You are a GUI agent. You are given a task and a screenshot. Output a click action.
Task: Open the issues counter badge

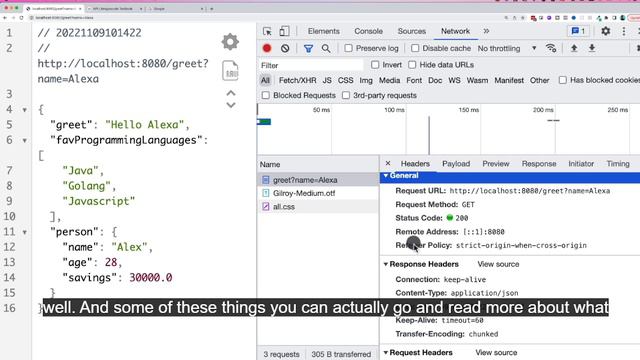pyautogui.click(x=578, y=31)
